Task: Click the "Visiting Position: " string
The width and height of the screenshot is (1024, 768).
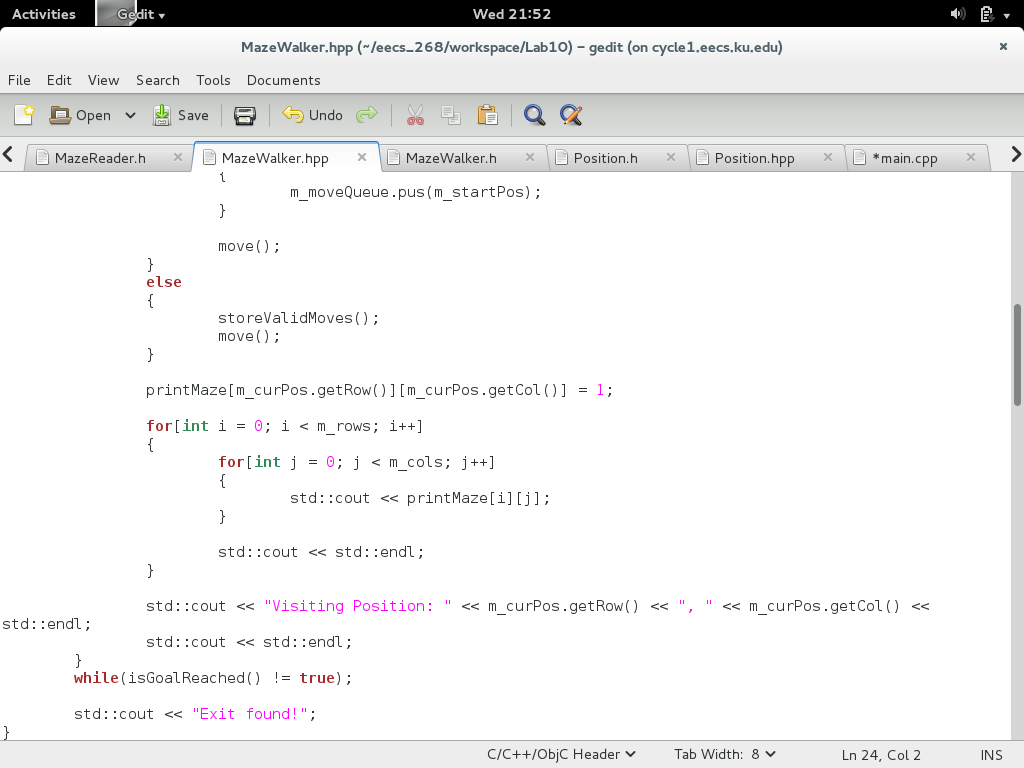Action: point(358,606)
